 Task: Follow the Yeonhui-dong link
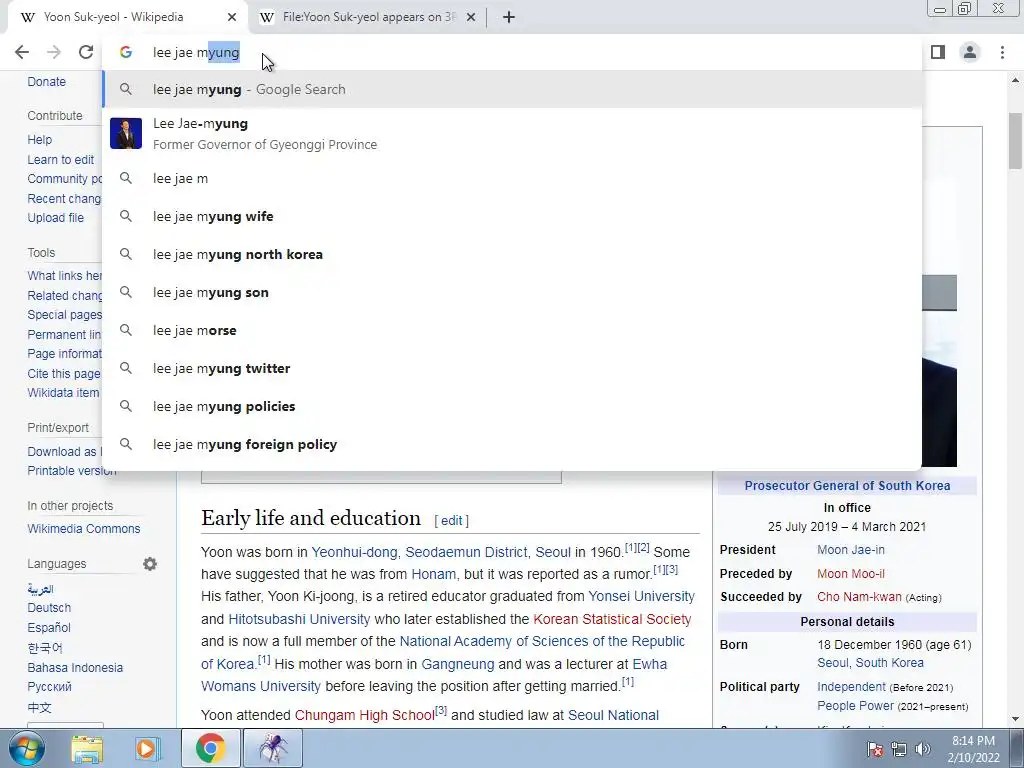pos(354,552)
